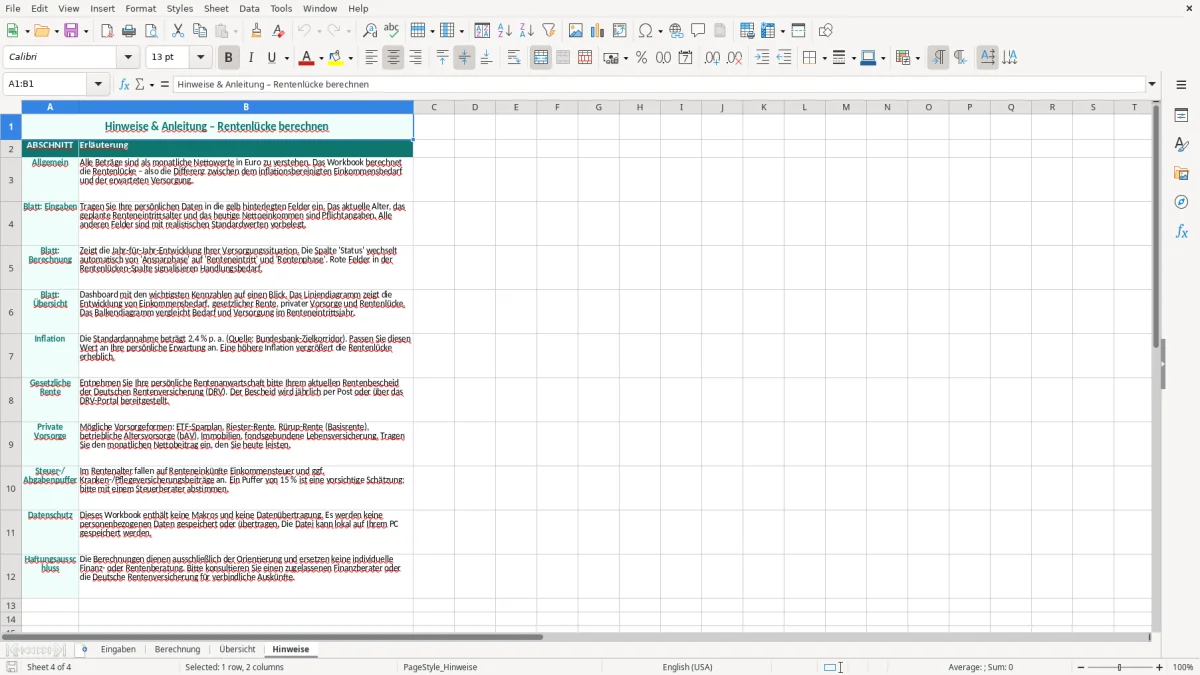Screen dimensions: 1200x675
Task: Toggle Center Horizontally alignment
Action: click(x=393, y=58)
